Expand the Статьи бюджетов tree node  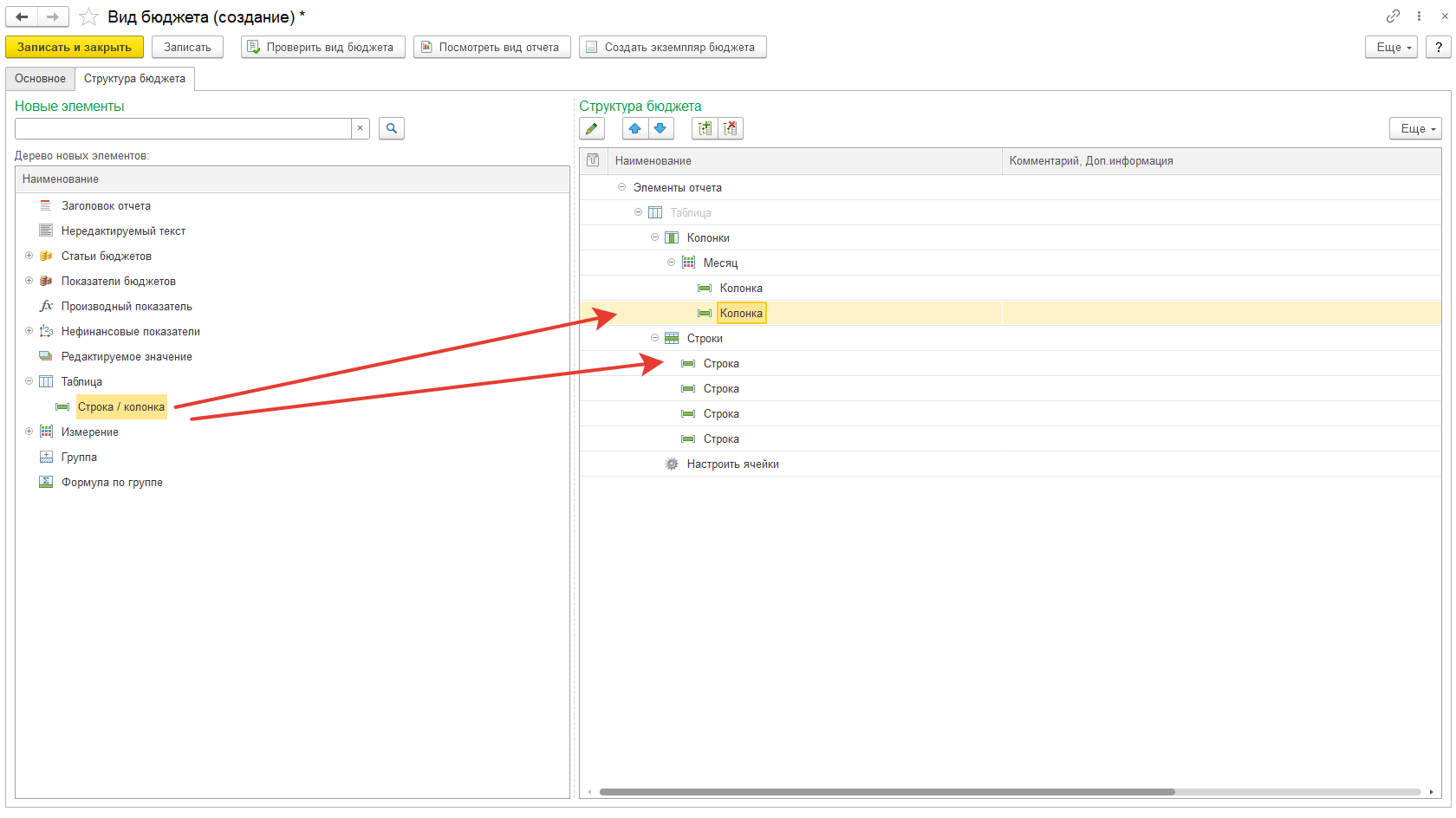29,256
